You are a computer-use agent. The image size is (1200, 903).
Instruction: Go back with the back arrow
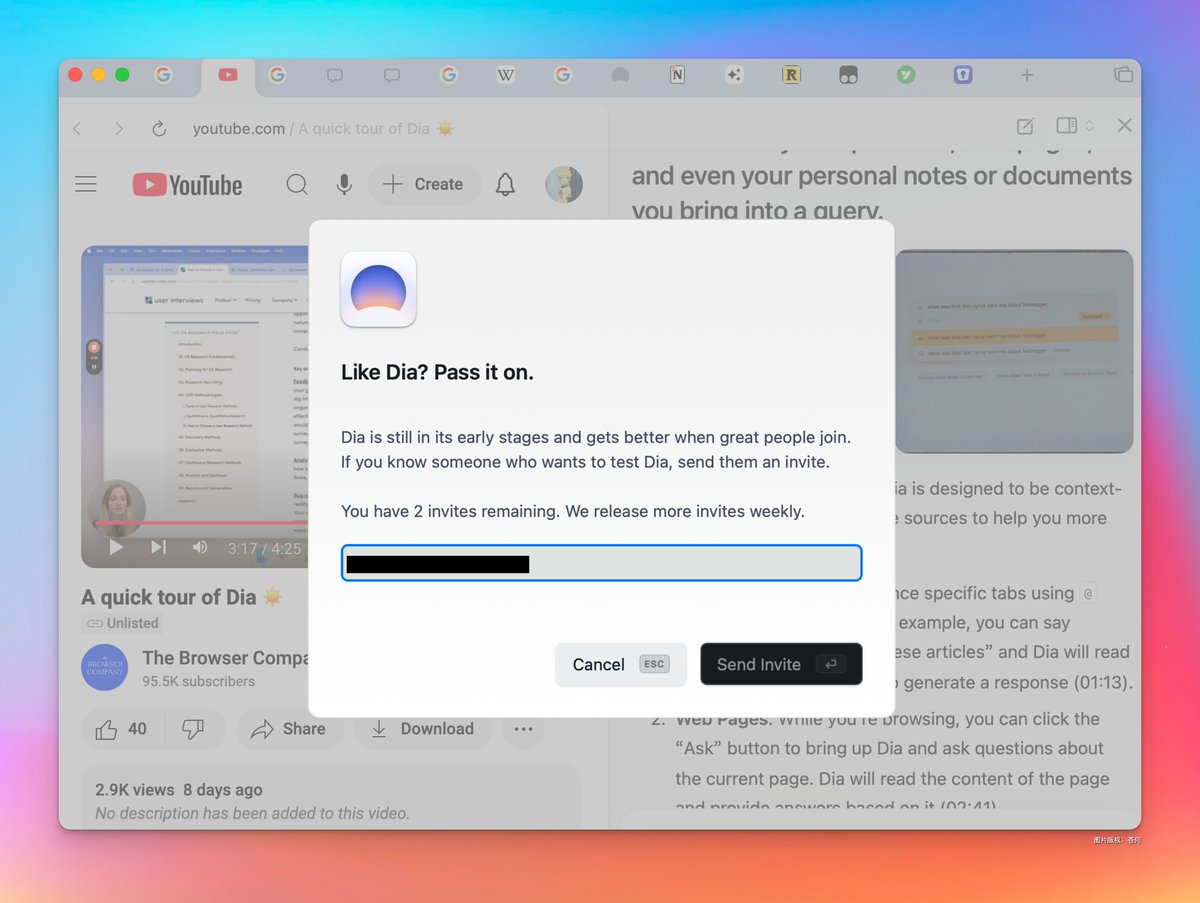click(77, 129)
